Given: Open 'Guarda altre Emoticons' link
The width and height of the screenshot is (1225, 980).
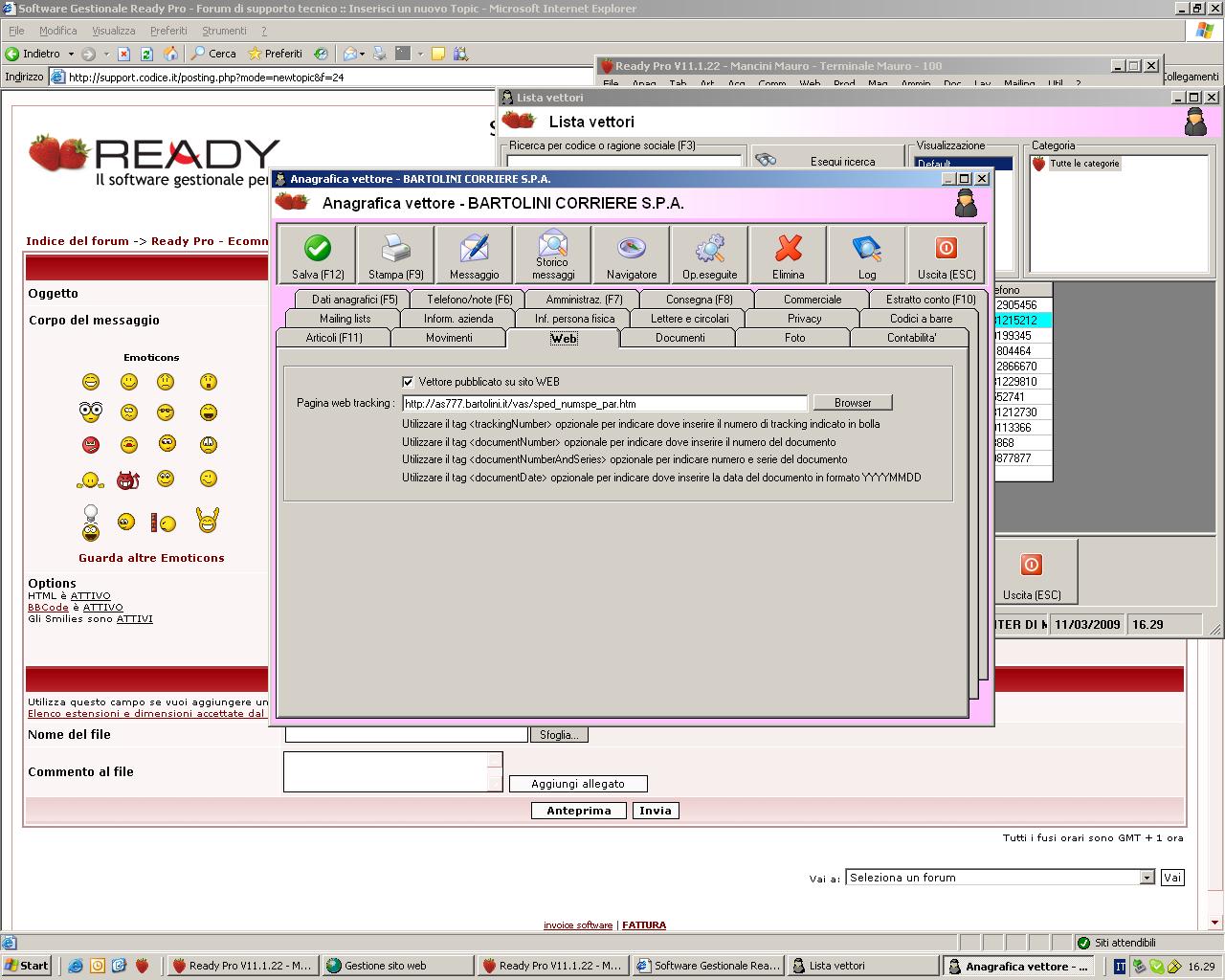Looking at the screenshot, I should click(x=151, y=558).
